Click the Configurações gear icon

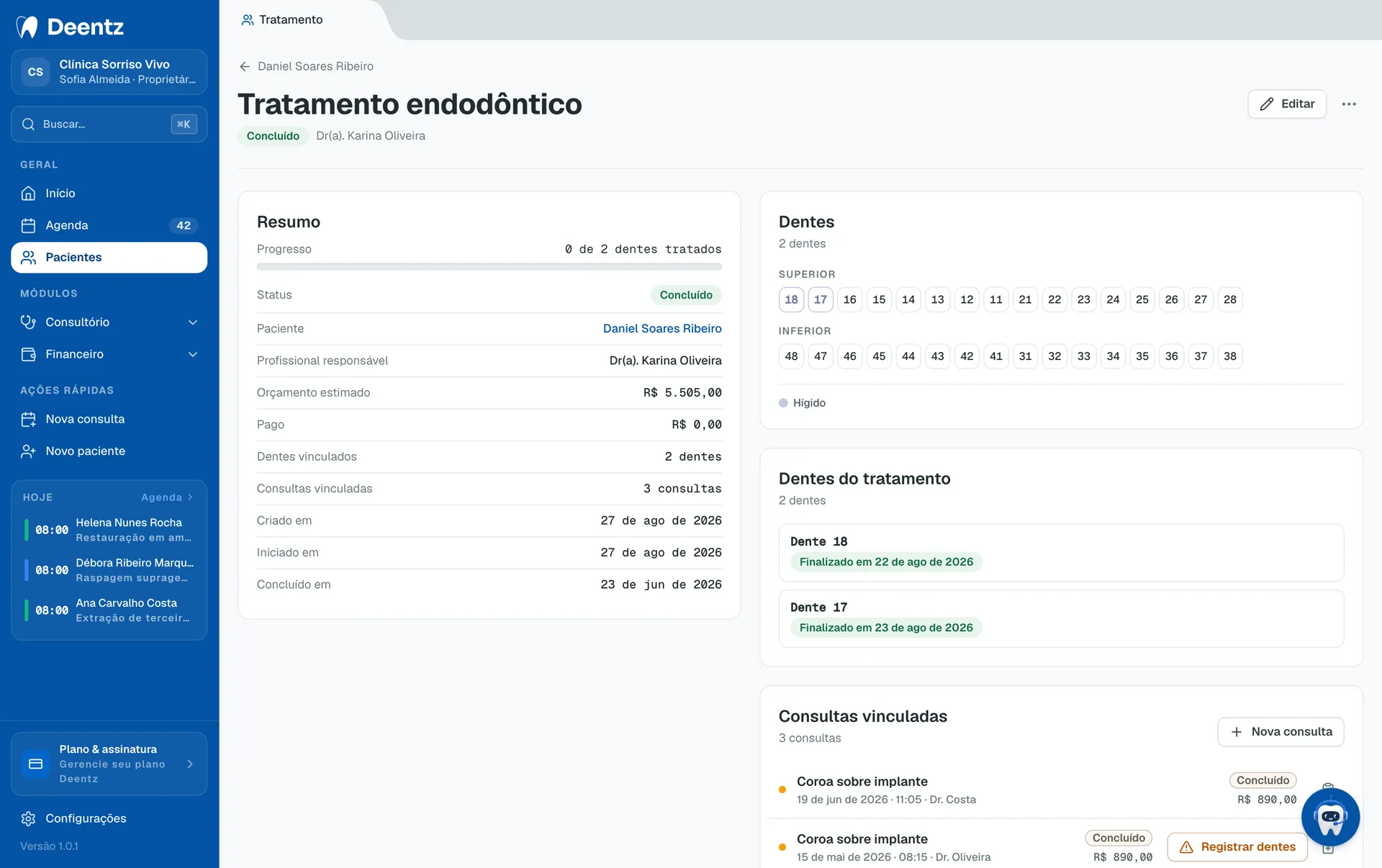tap(28, 818)
